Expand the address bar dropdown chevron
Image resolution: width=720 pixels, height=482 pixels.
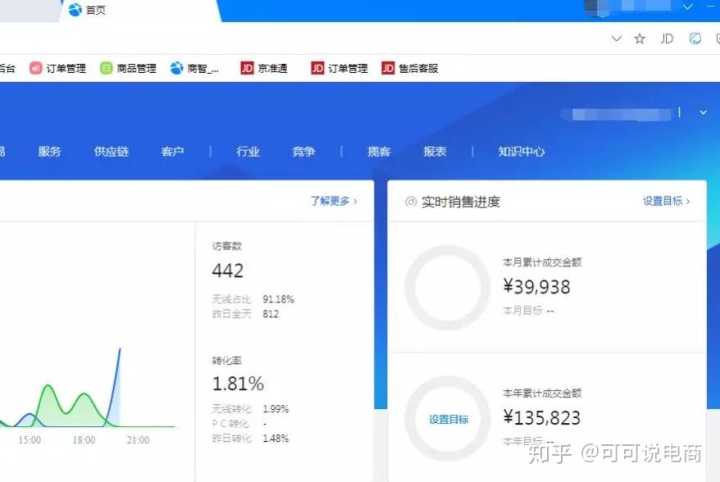point(616,39)
